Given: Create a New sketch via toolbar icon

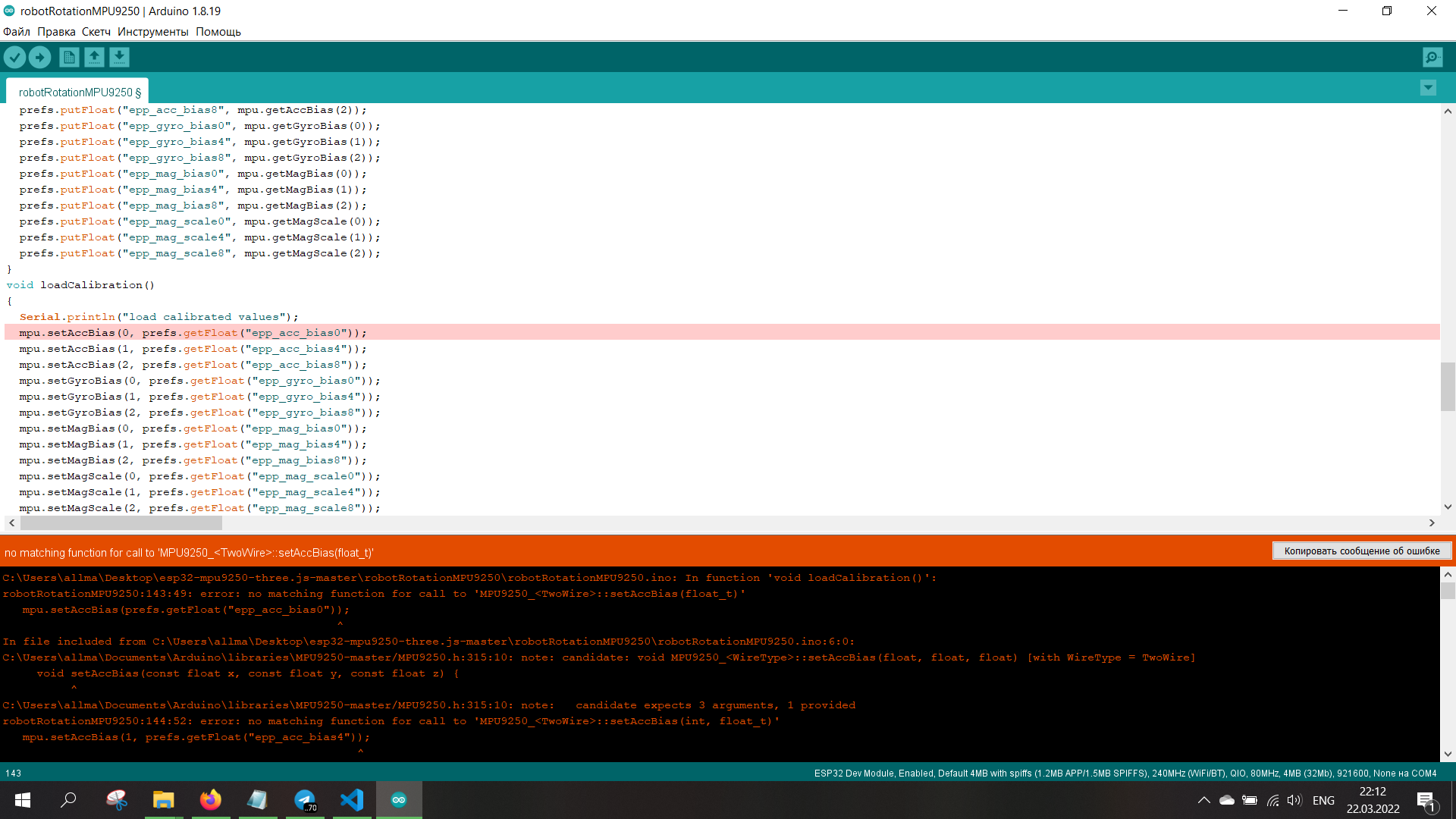Looking at the screenshot, I should click(x=69, y=57).
